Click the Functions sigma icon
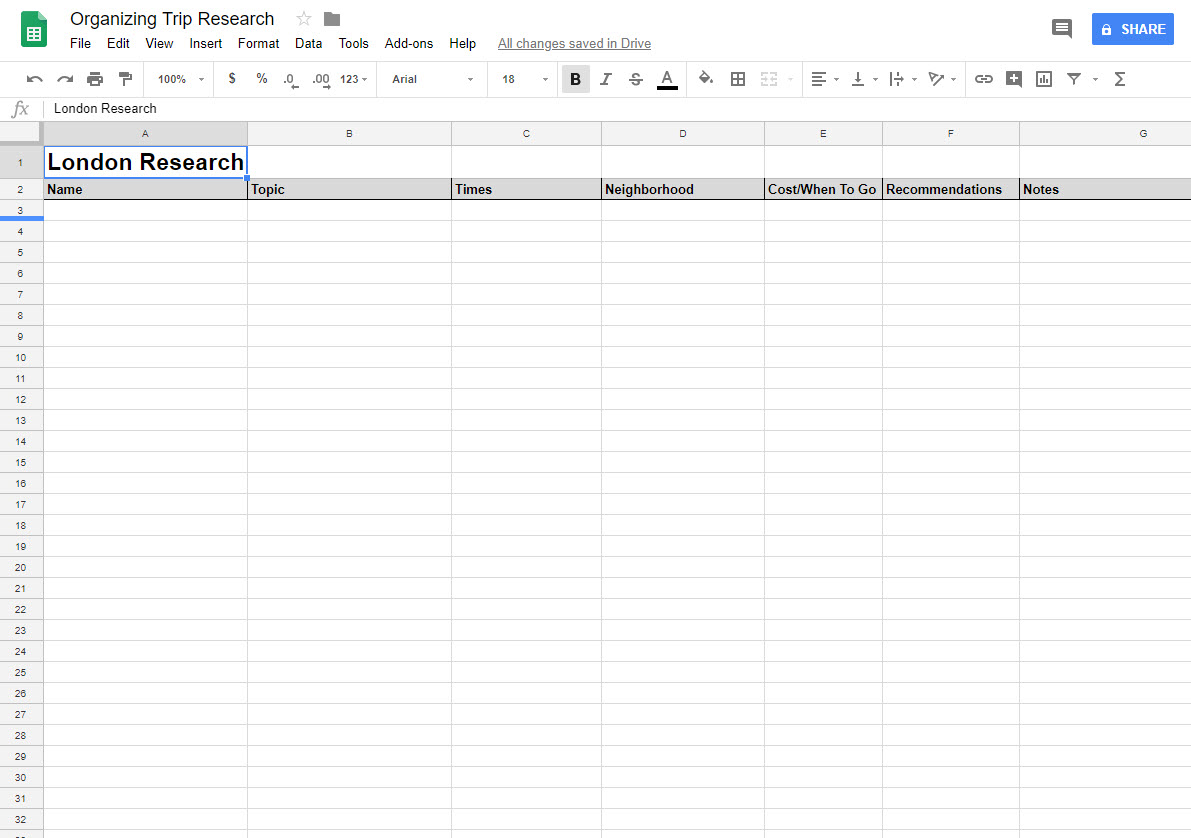This screenshot has width=1191, height=838. pos(1120,79)
